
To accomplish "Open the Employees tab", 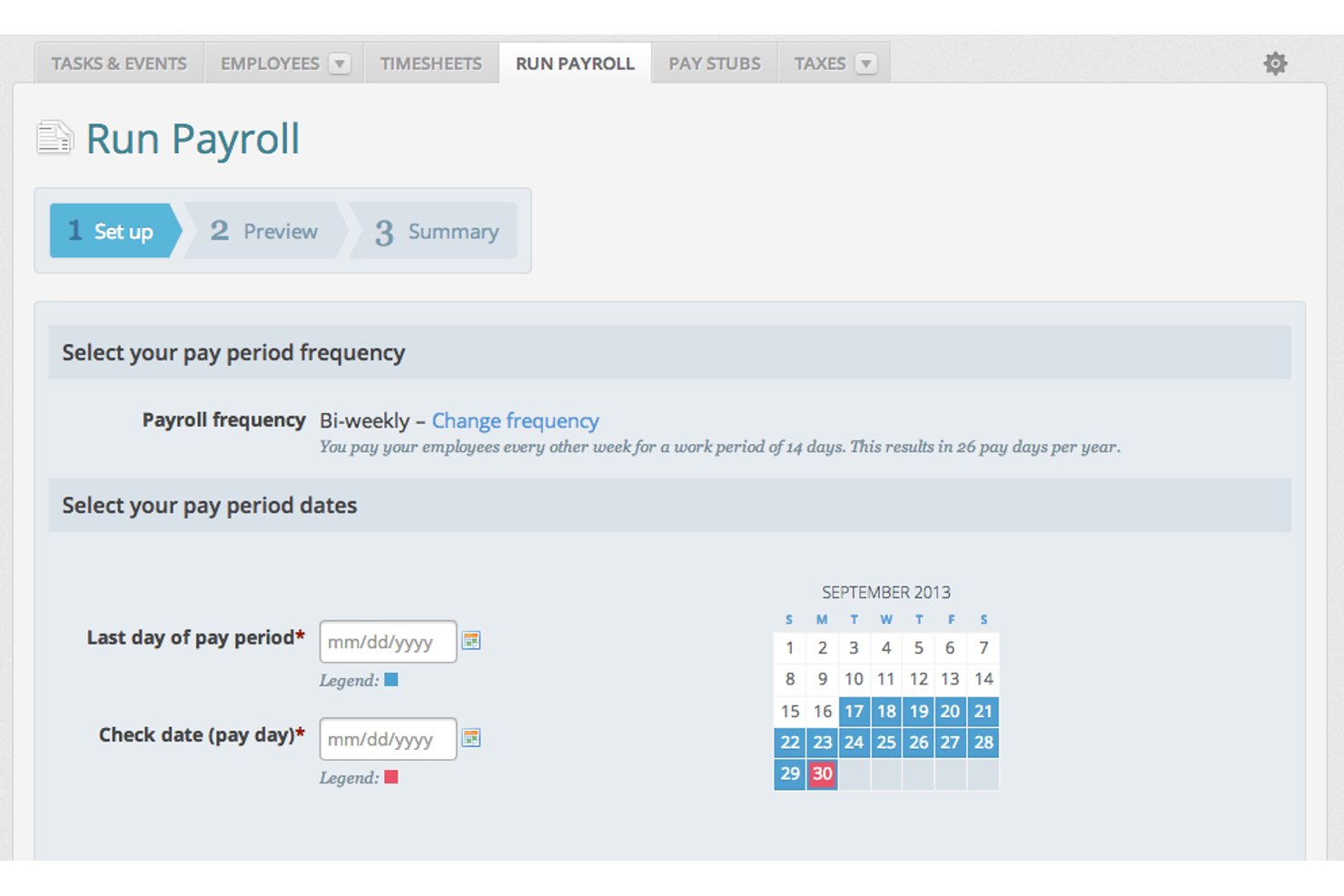I will pos(270,64).
